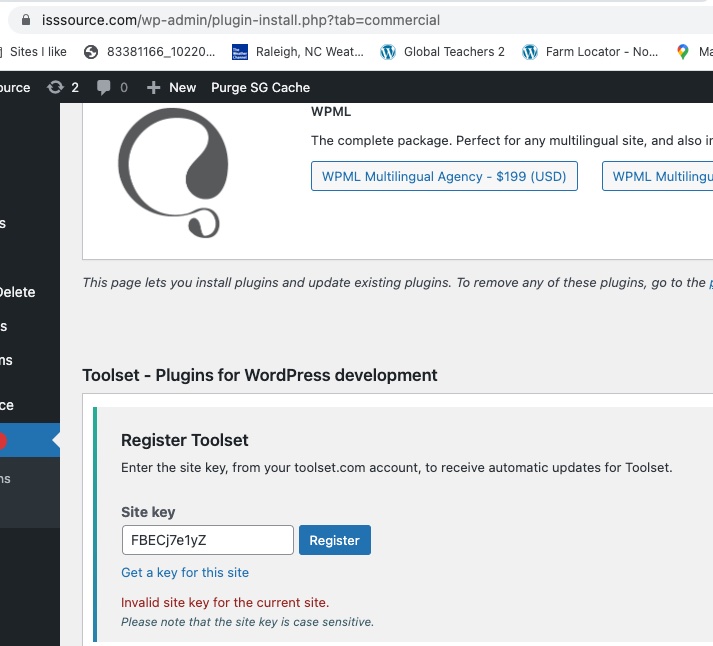Click the Site key label

click(x=148, y=512)
